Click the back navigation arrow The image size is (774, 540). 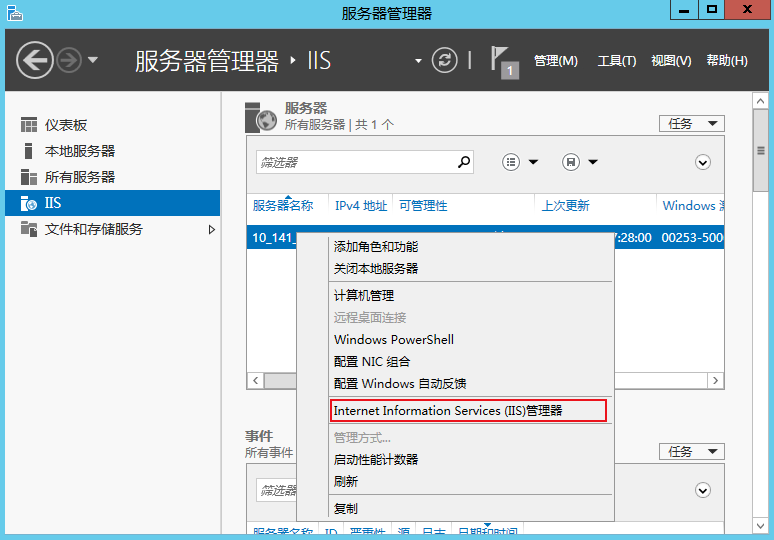[x=35, y=60]
